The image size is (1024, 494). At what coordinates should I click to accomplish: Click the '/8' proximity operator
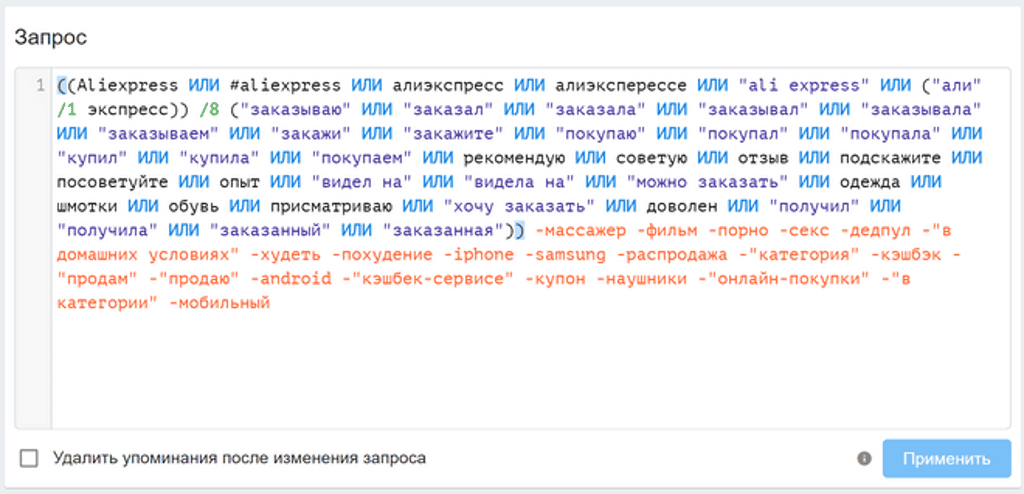pyautogui.click(x=209, y=110)
